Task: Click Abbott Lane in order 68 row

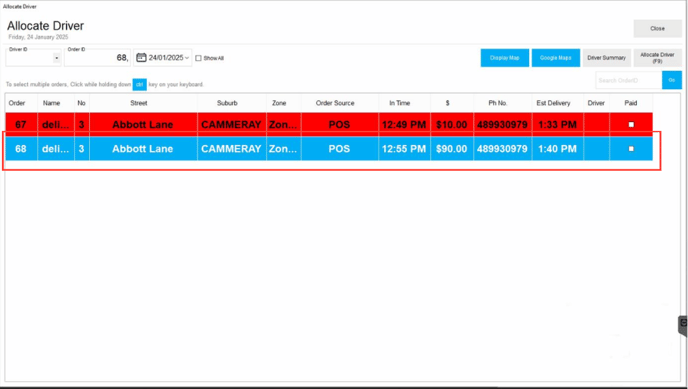Action: (x=143, y=149)
